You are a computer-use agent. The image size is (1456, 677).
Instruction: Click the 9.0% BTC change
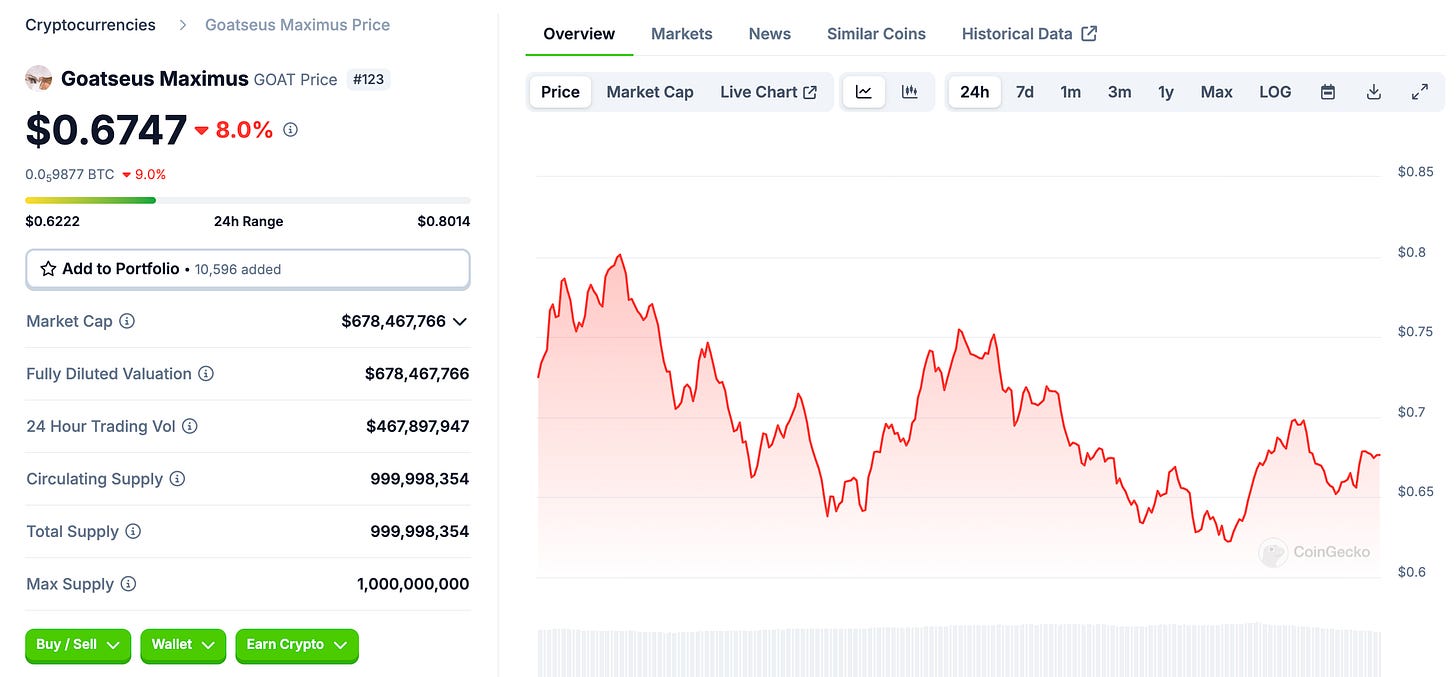144,174
